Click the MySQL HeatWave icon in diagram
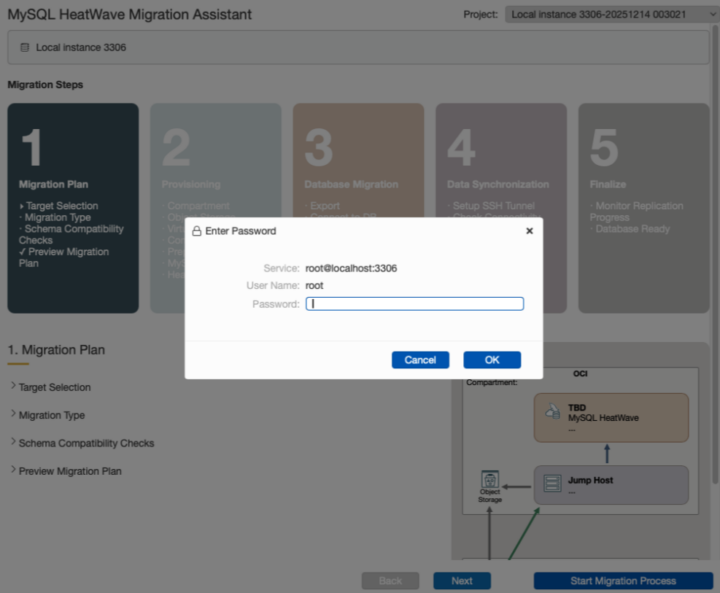The height and width of the screenshot is (593, 720). coord(552,413)
